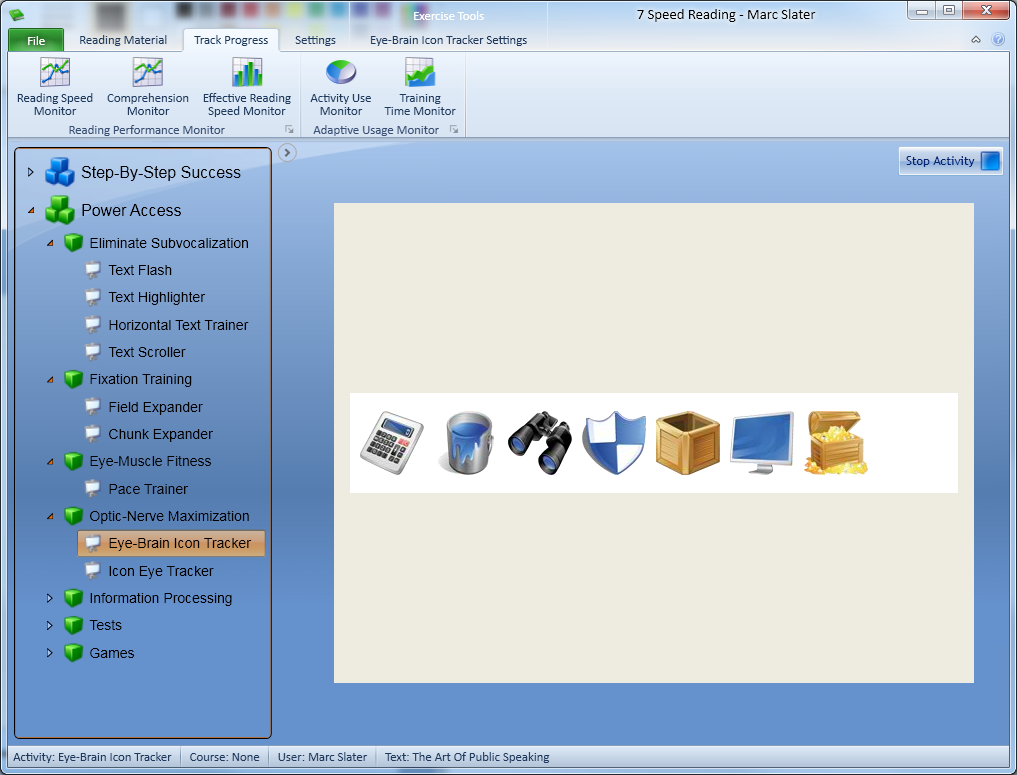Expand the Information Processing category
This screenshot has width=1017, height=775.
(50, 598)
